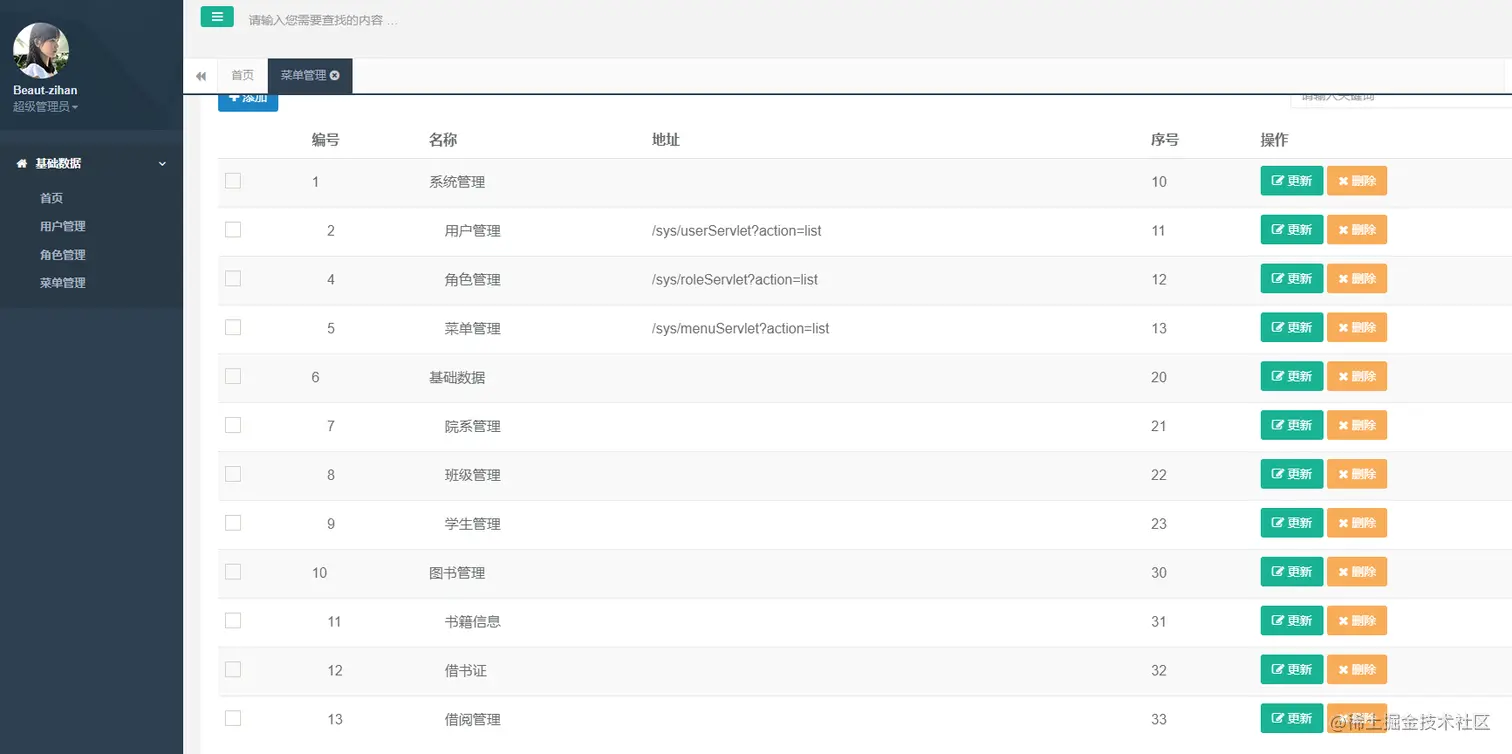Select the 菜单管理 tab label

coord(303,75)
